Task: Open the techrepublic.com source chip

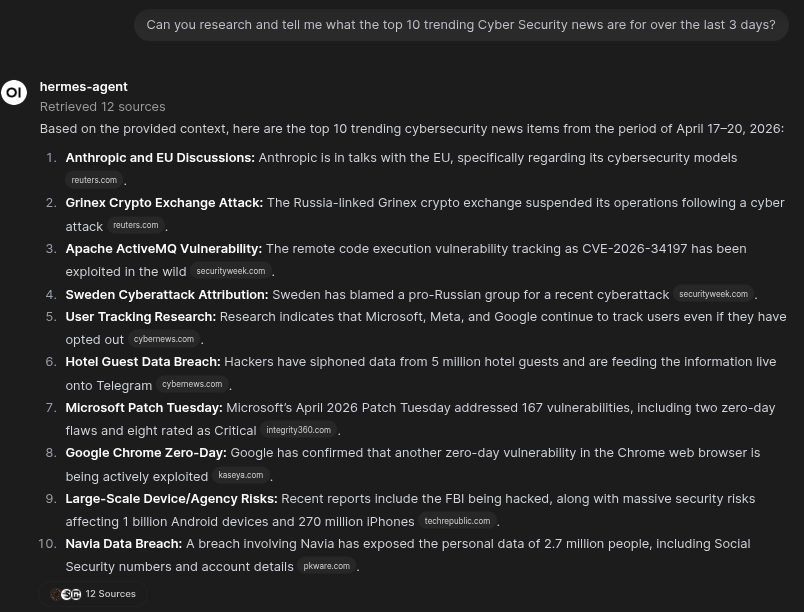Action: [x=457, y=521]
